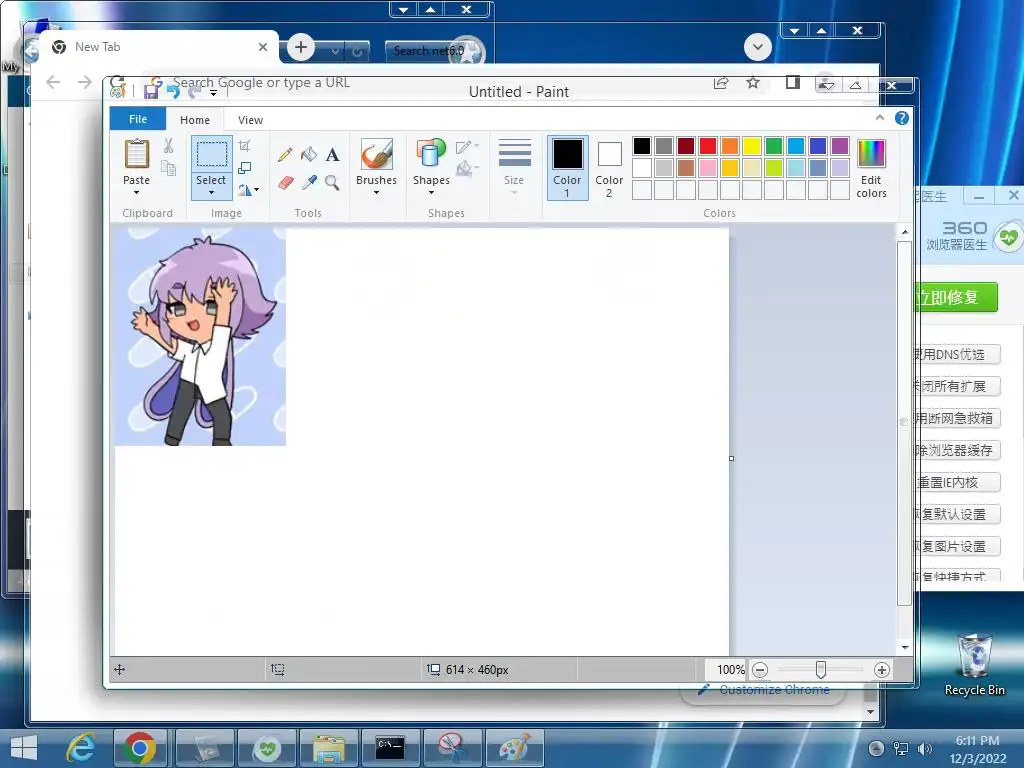Open Customize Quick Access Toolbar dropdown
Screen dimensions: 1024x768
(214, 93)
